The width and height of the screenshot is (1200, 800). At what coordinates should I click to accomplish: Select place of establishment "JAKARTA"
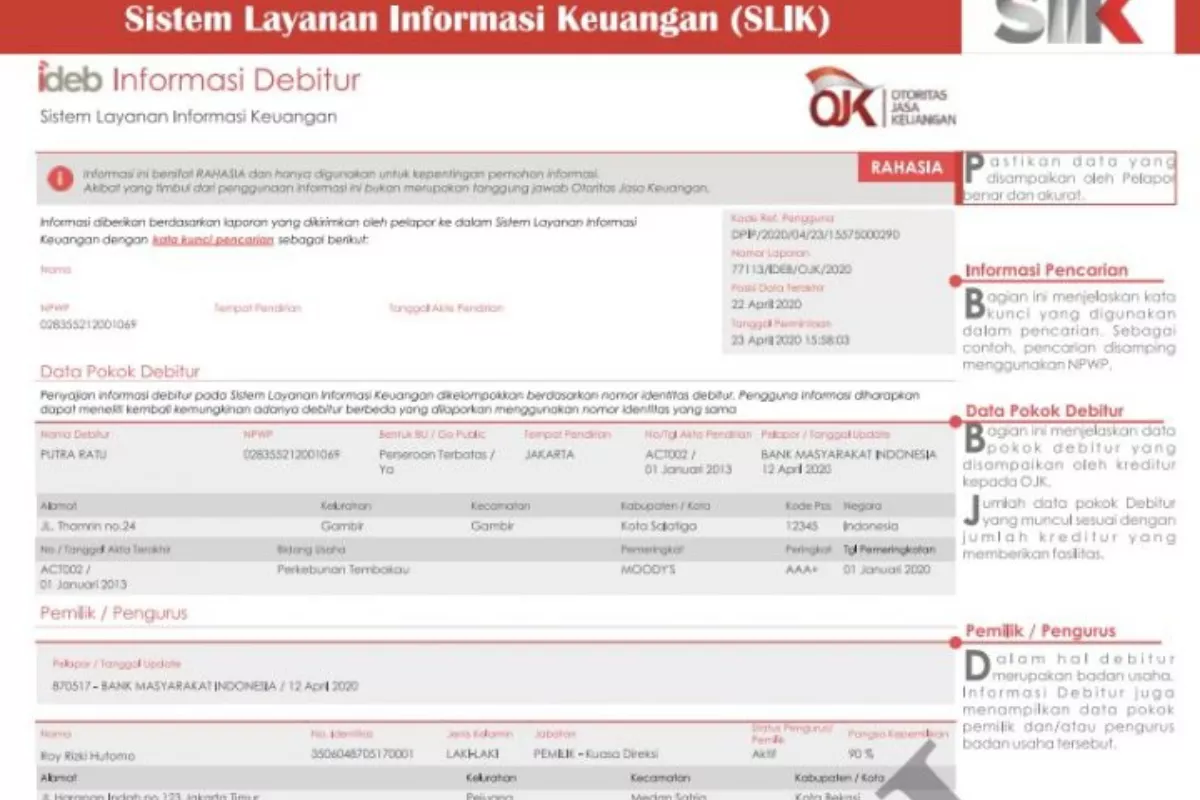pyautogui.click(x=549, y=454)
